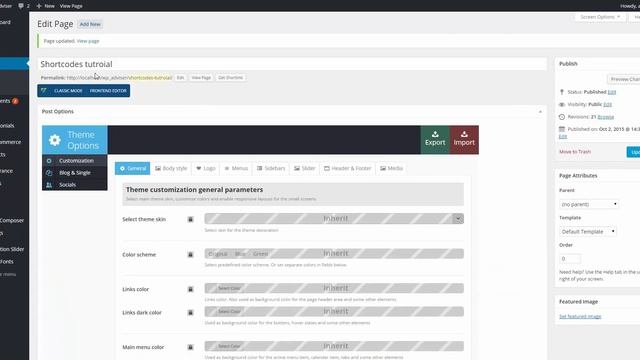
Task: Click View Page in admin bar
Action: coord(71,6)
